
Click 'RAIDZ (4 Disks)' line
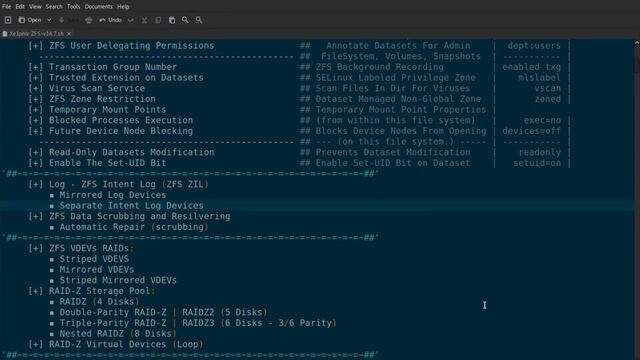(94, 301)
